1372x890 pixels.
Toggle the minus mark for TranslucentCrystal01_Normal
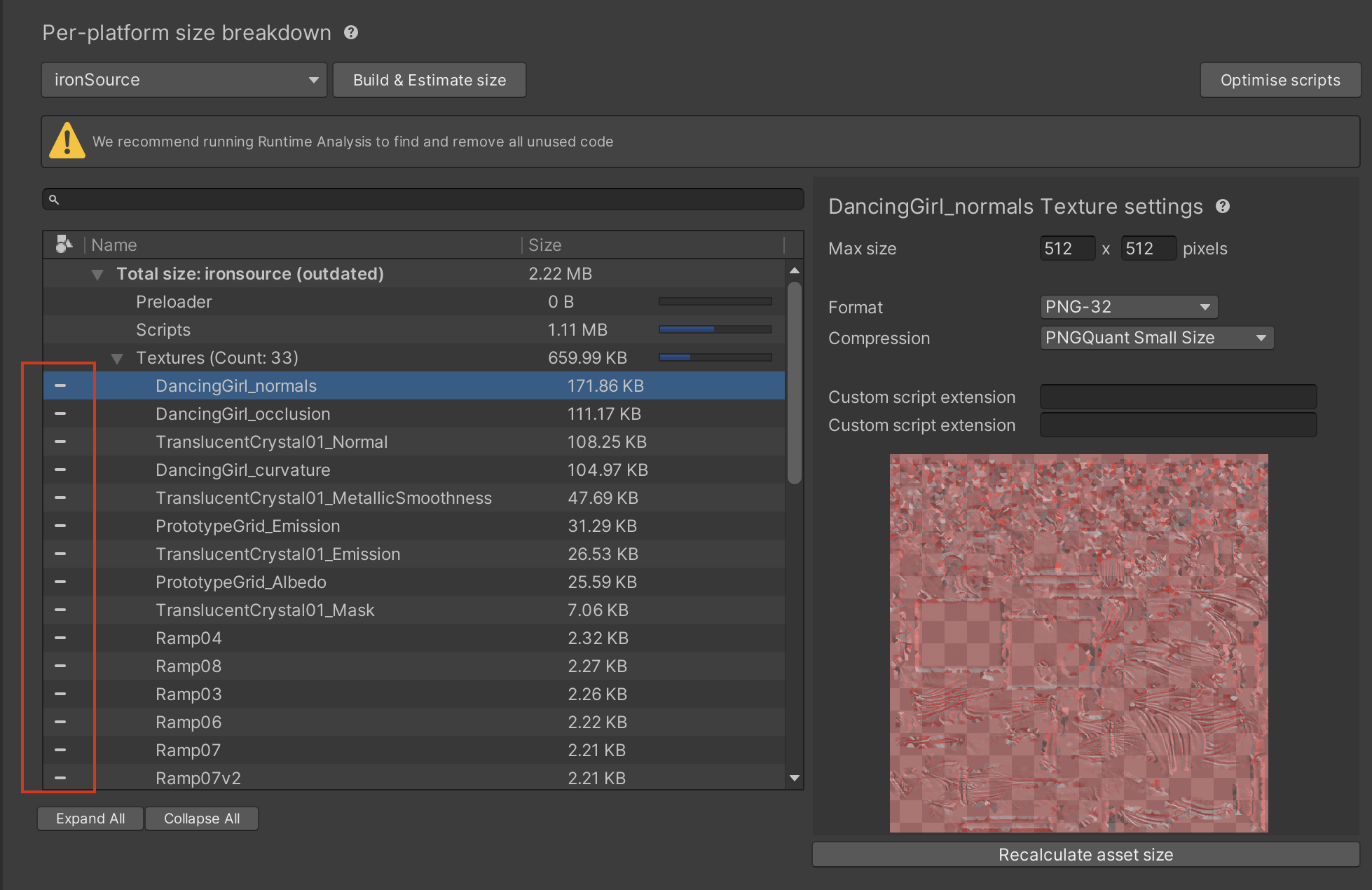60,441
